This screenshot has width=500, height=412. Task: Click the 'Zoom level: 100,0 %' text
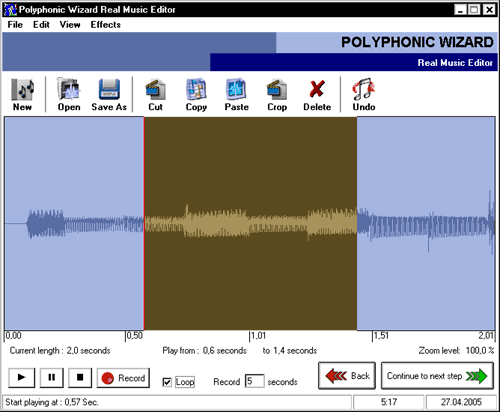point(456,351)
